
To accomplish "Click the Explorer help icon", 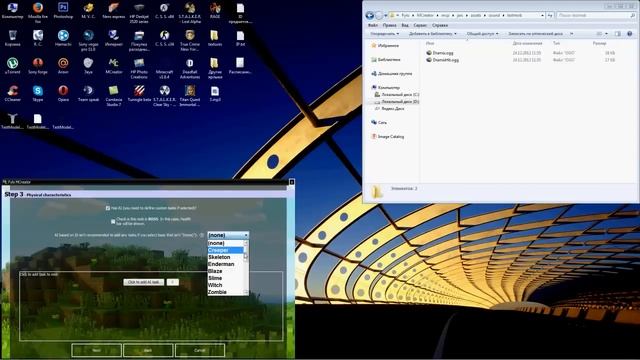I will coord(629,33).
